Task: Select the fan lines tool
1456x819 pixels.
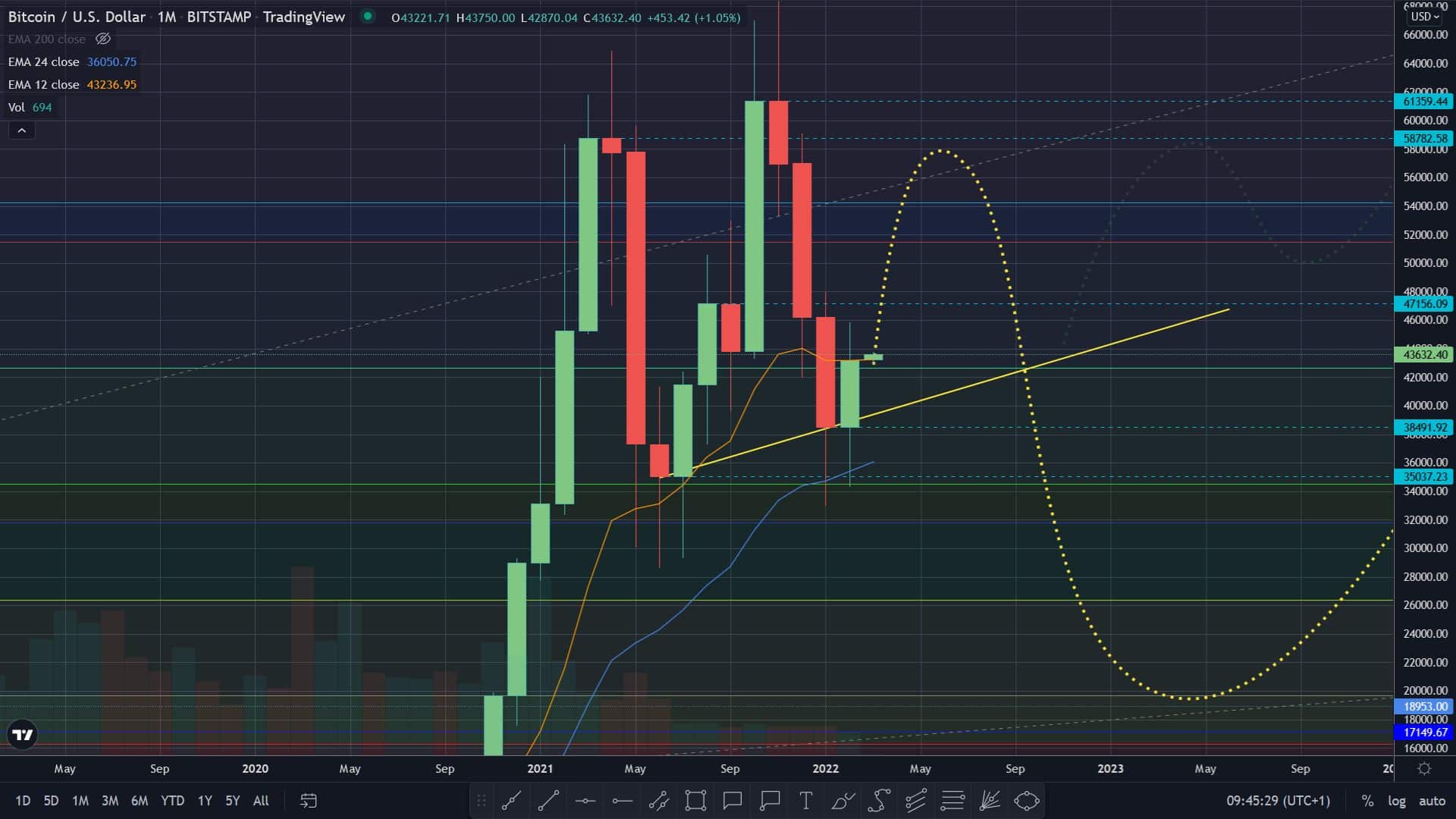Action: point(990,801)
